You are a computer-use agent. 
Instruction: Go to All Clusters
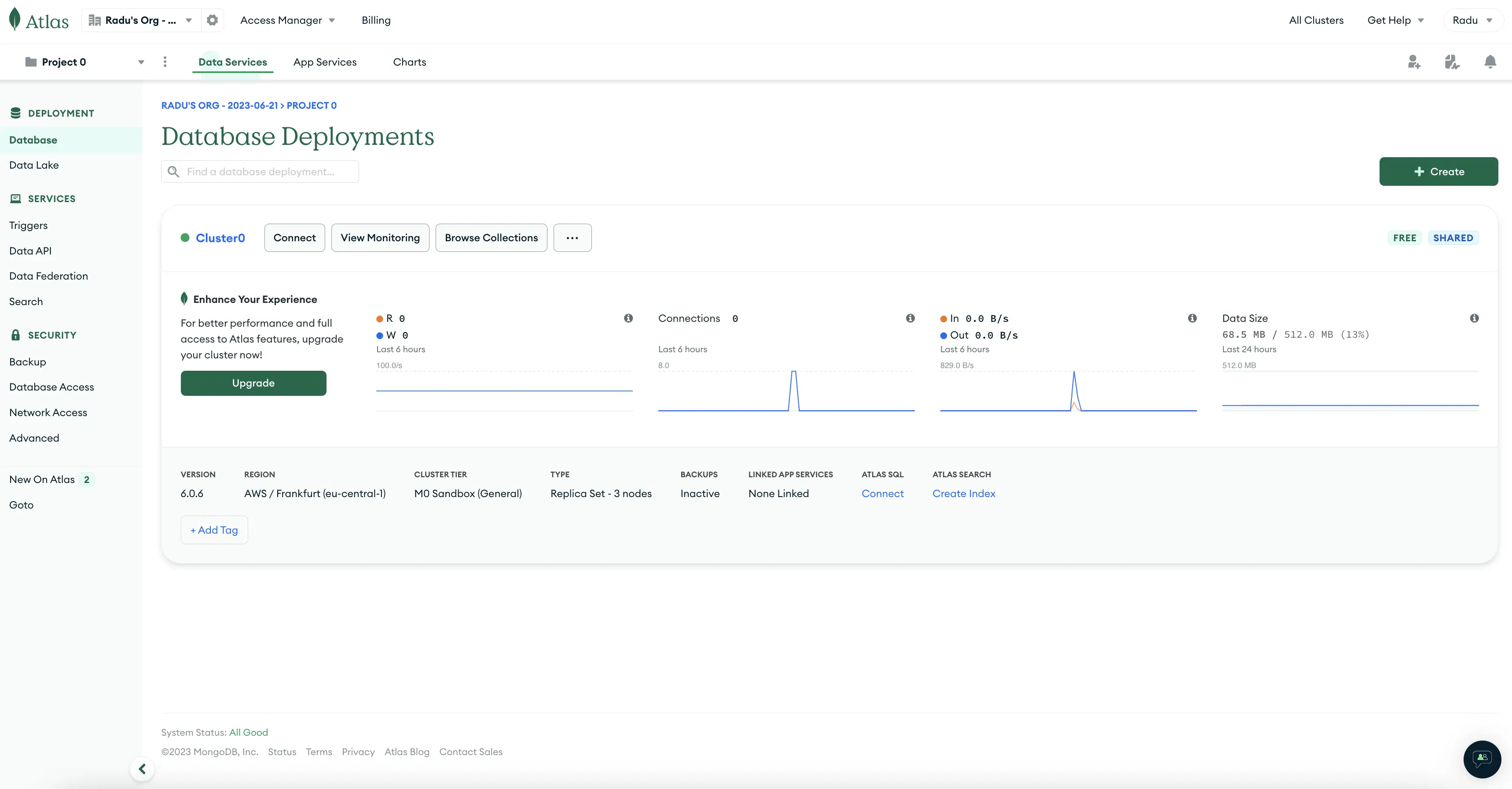[x=1316, y=20]
